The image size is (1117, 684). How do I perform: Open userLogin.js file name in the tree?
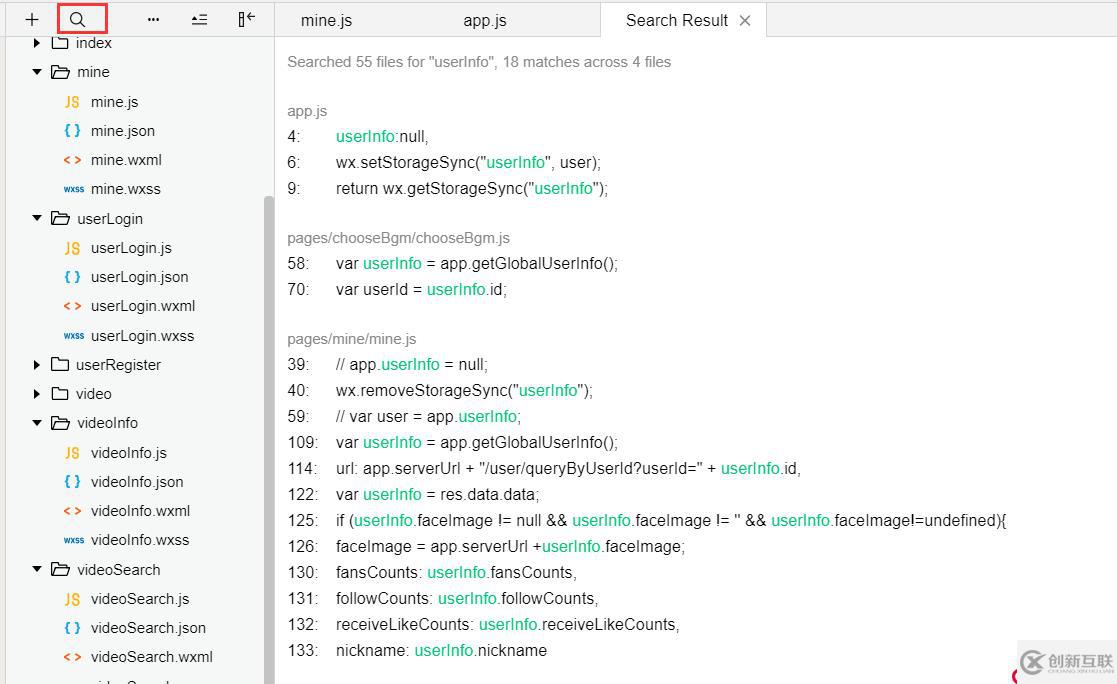pyautogui.click(x=131, y=248)
